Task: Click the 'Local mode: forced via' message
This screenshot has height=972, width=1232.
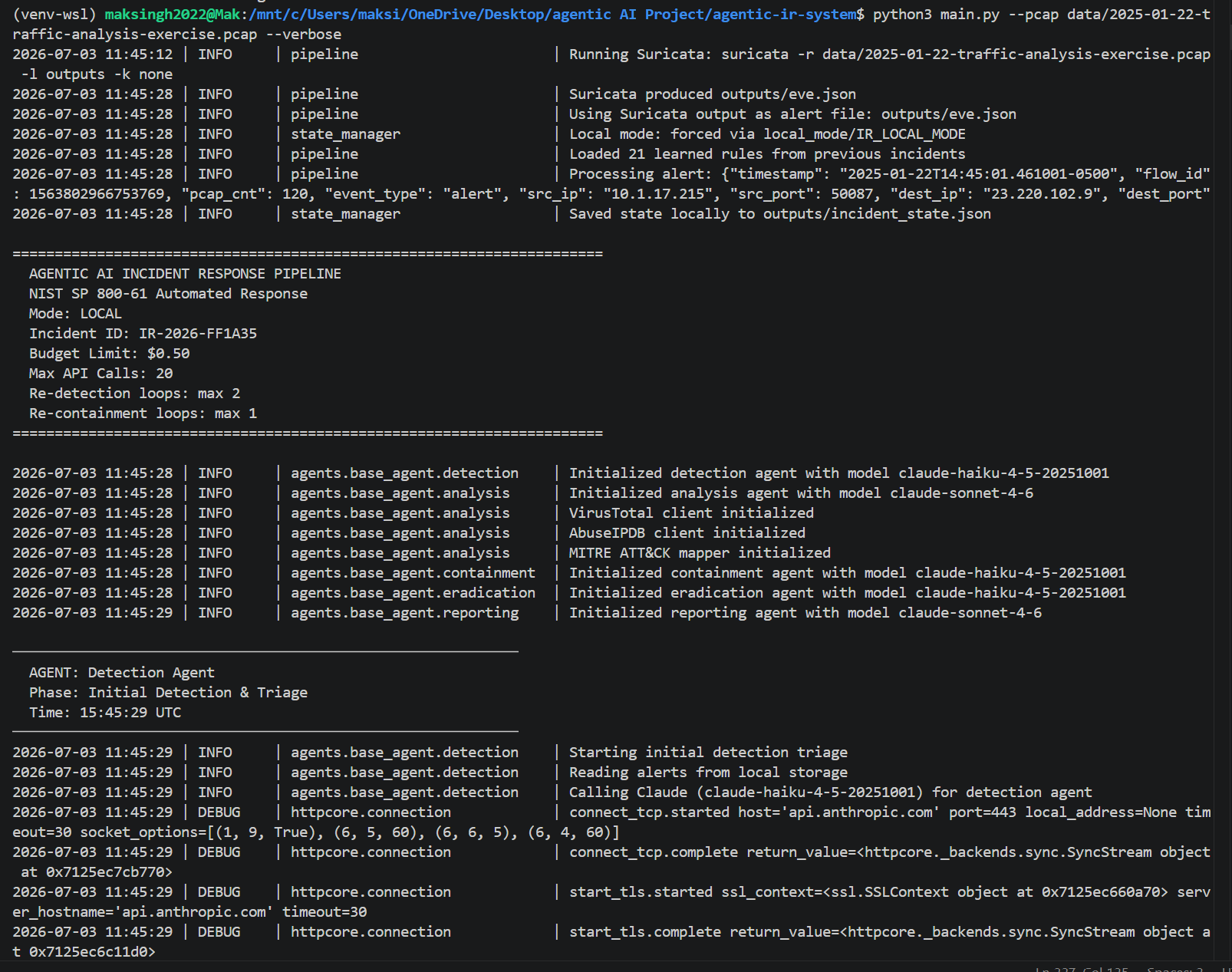Action: point(767,134)
